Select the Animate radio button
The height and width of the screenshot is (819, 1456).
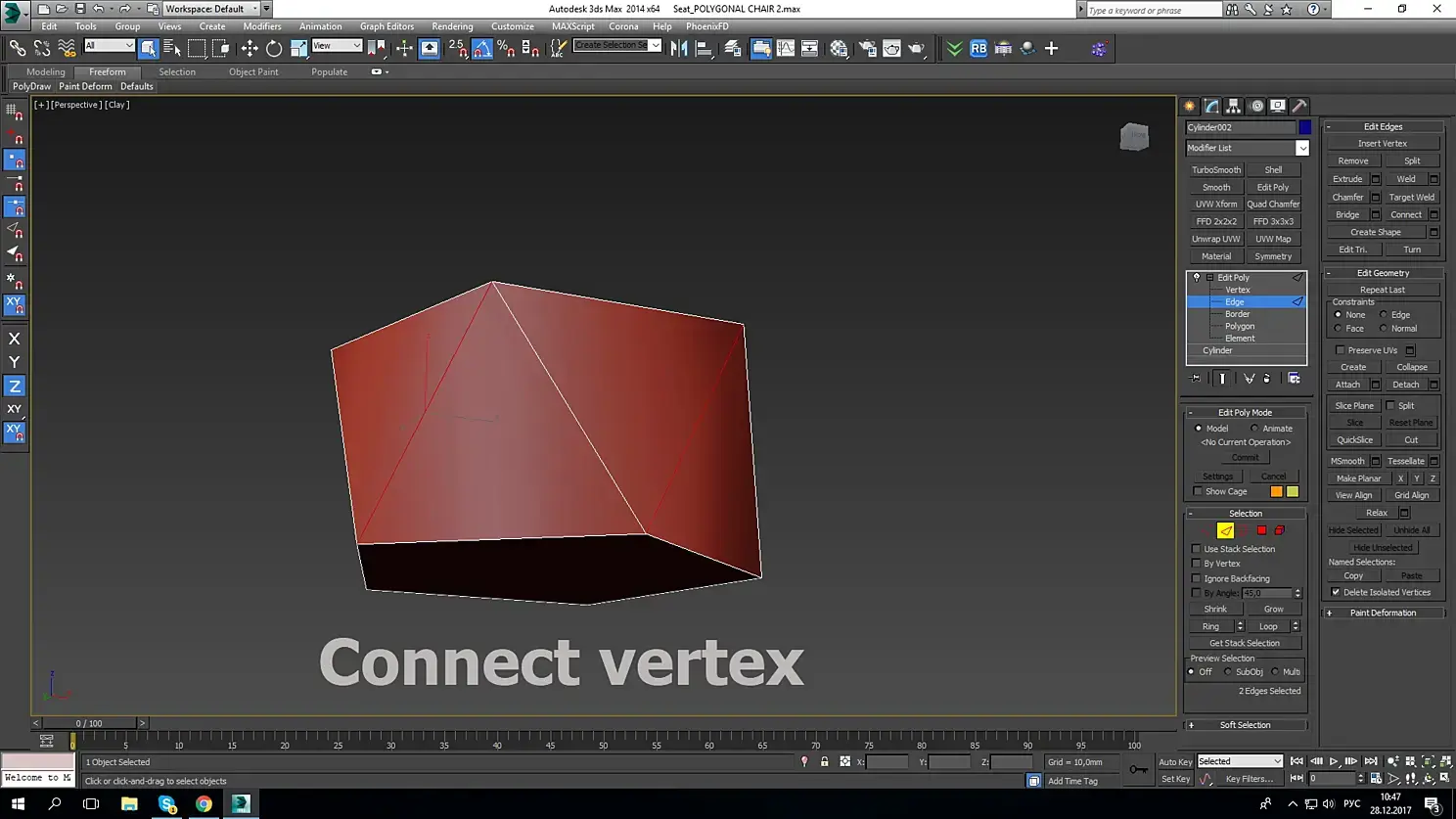click(1254, 429)
